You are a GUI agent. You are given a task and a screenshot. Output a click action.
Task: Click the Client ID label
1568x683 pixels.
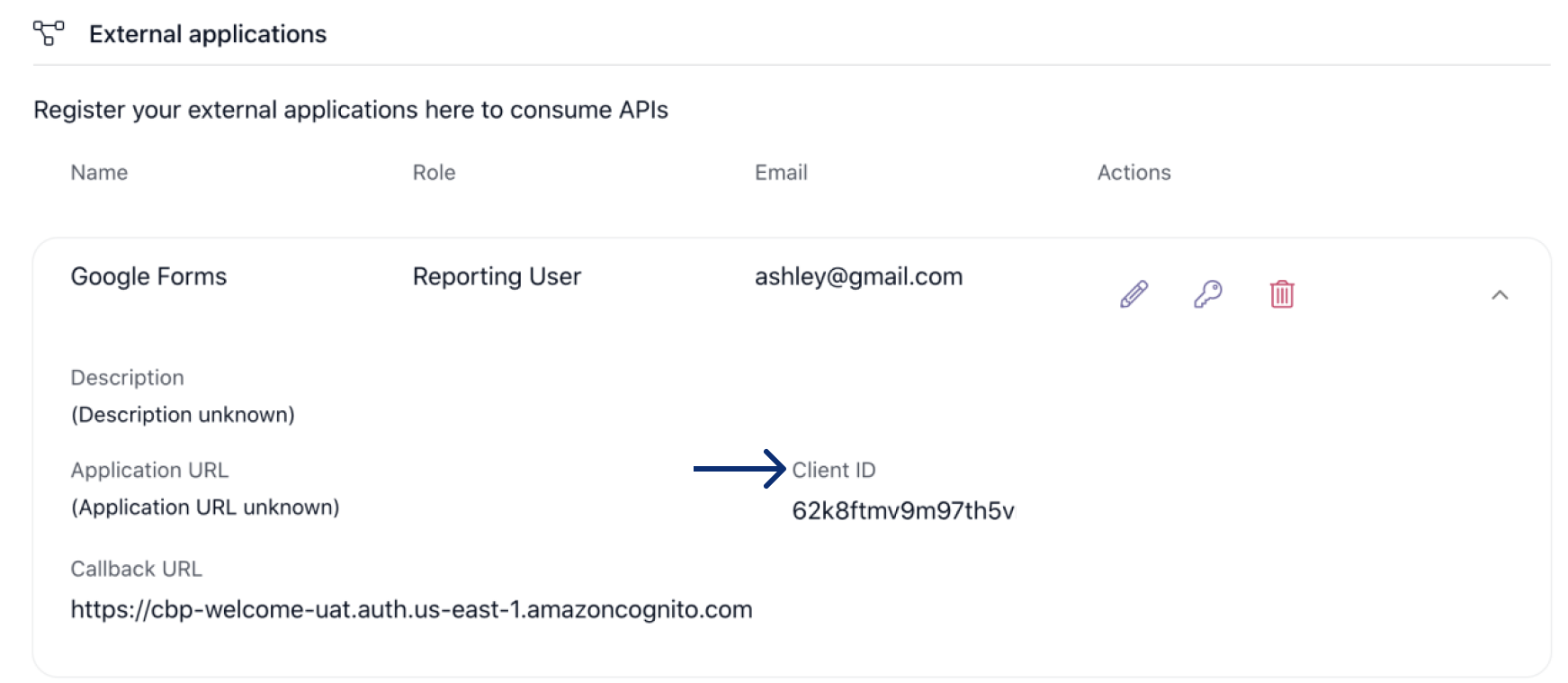(x=833, y=470)
